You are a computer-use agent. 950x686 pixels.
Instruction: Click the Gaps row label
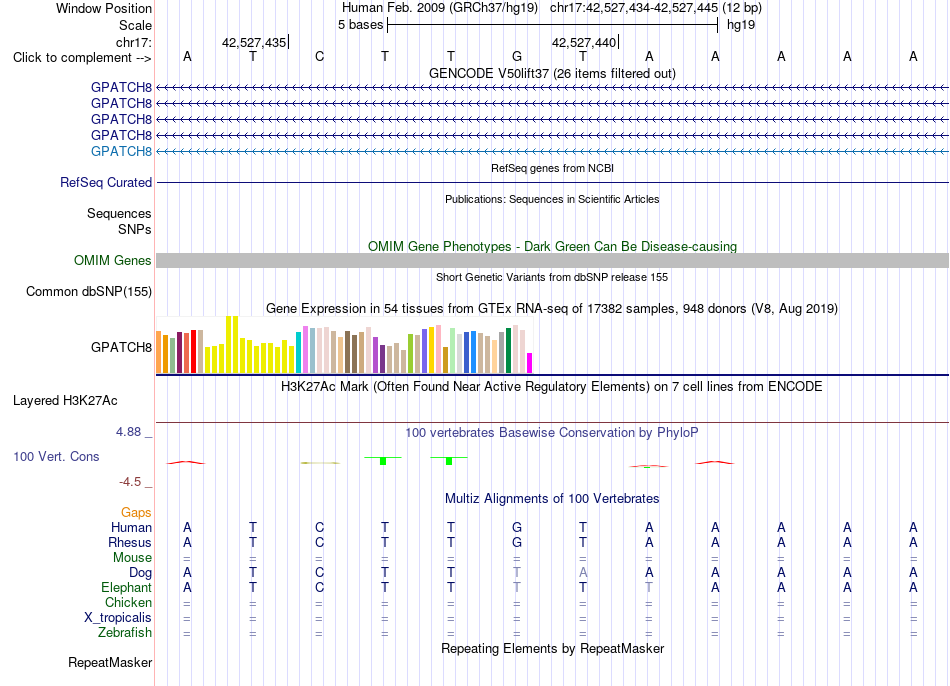tap(136, 513)
